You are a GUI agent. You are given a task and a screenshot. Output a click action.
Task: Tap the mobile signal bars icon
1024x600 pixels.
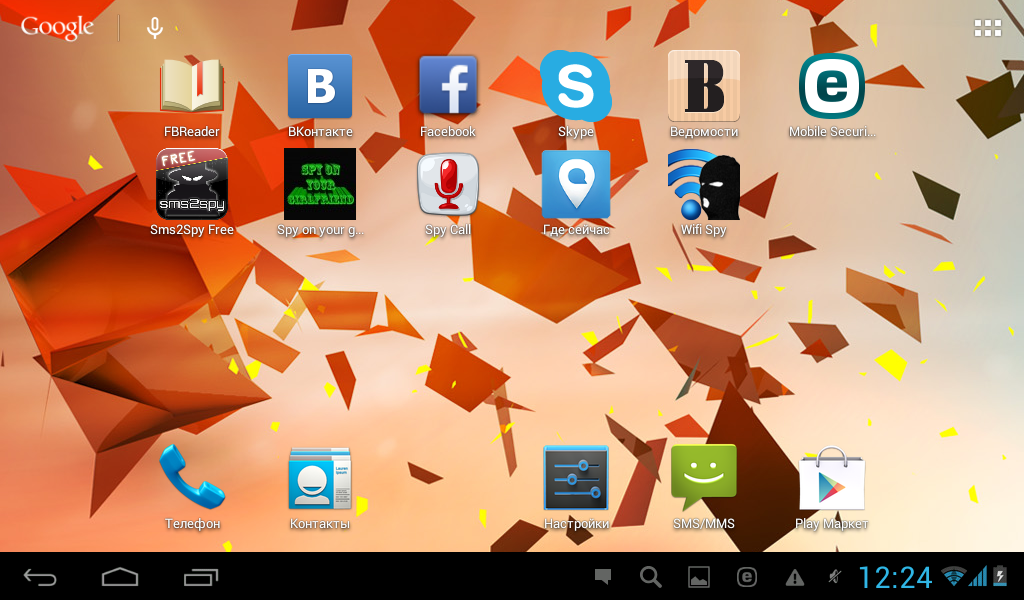[x=978, y=576]
